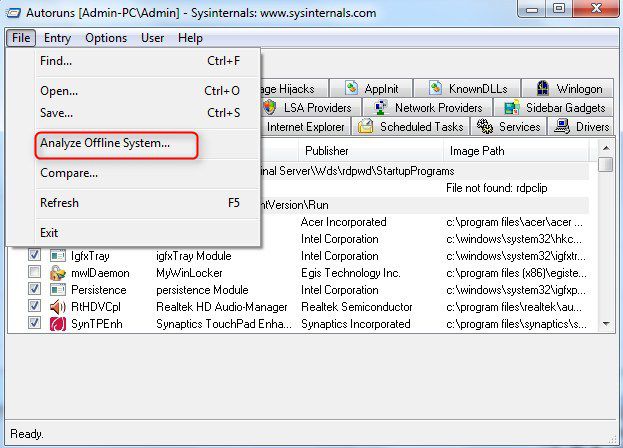Switch to the Winlogon tab
The width and height of the screenshot is (623, 448).
pos(568,88)
